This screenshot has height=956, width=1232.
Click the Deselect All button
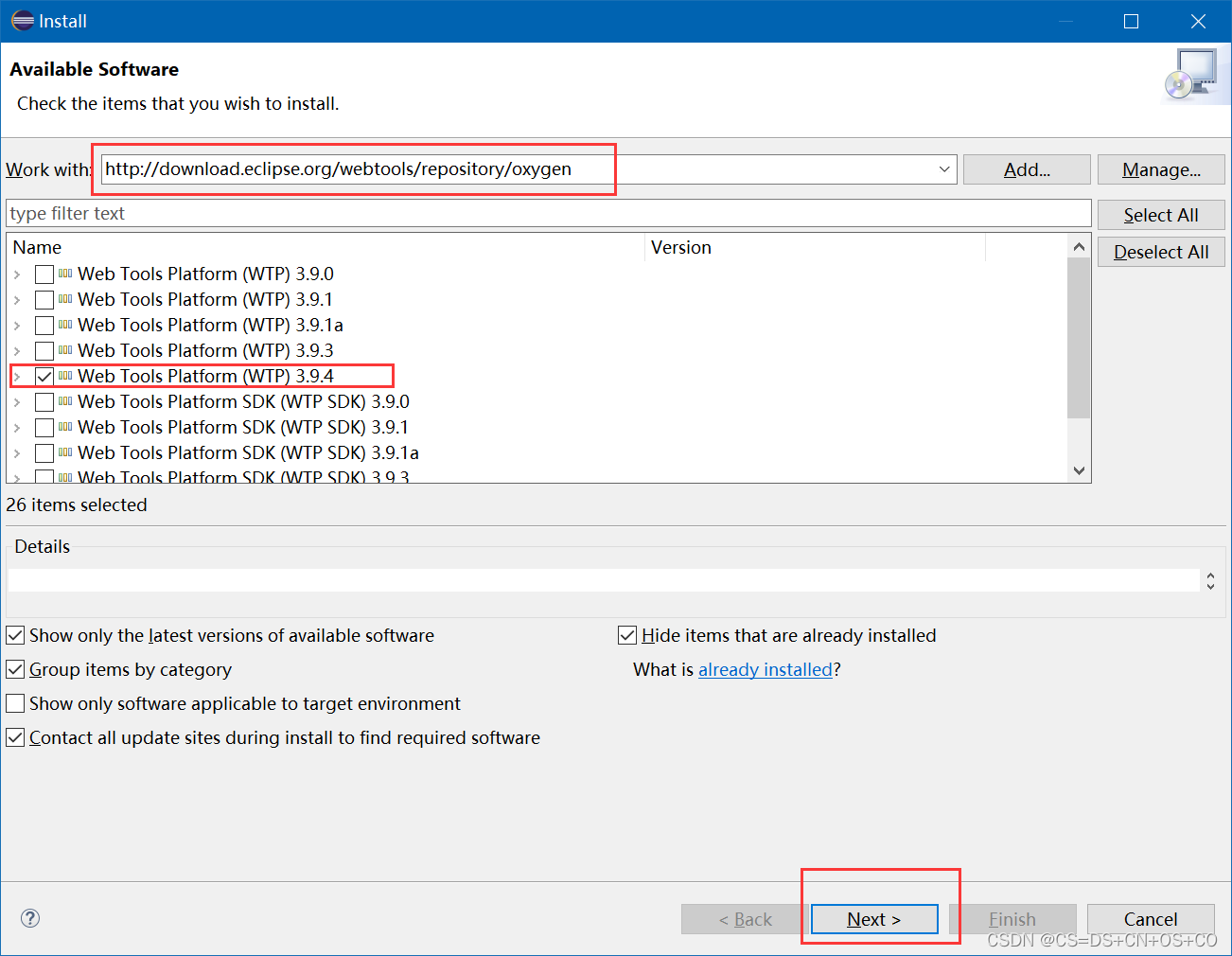pyautogui.click(x=1161, y=252)
